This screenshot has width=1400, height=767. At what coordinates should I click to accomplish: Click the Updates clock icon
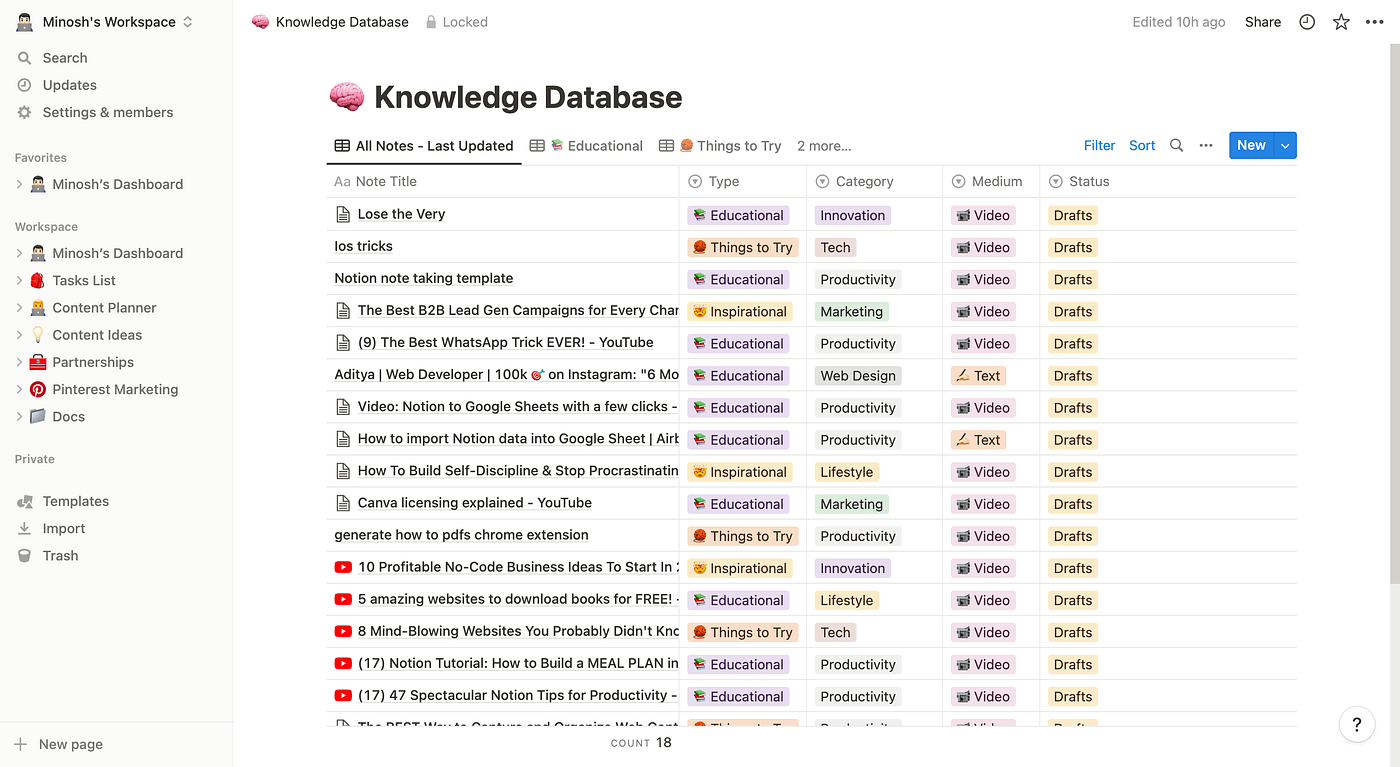point(25,85)
